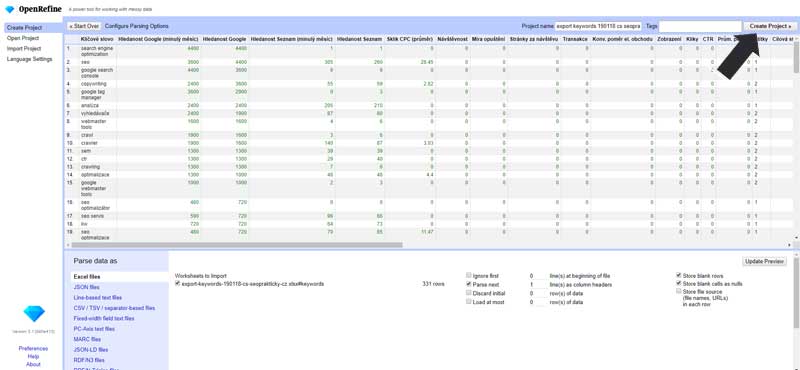Toggle the Parse next lines as headers checkbox
This screenshot has height=370, width=800.
coord(468,284)
